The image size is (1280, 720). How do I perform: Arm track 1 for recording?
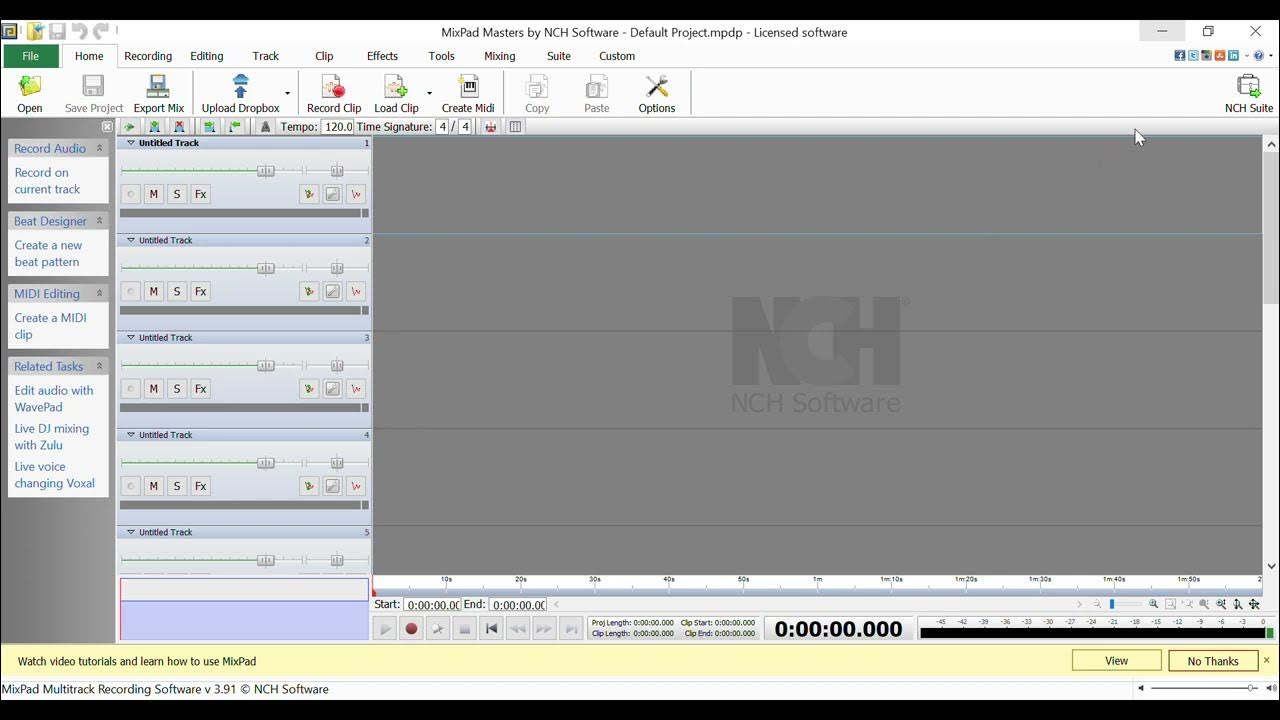tap(130, 194)
